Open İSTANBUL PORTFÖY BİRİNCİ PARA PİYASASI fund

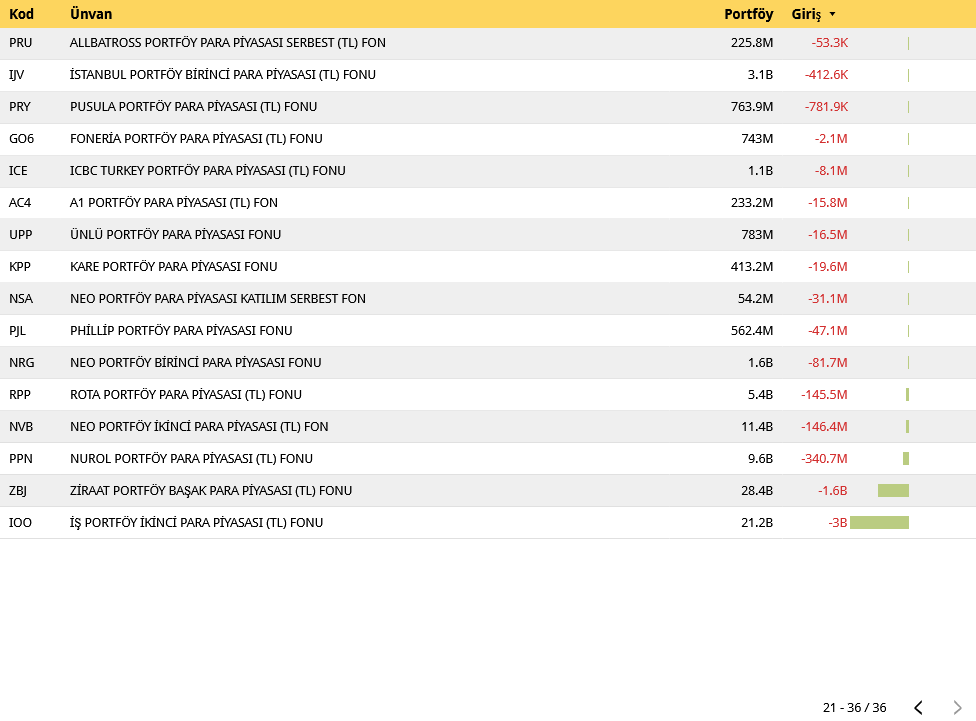[223, 75]
